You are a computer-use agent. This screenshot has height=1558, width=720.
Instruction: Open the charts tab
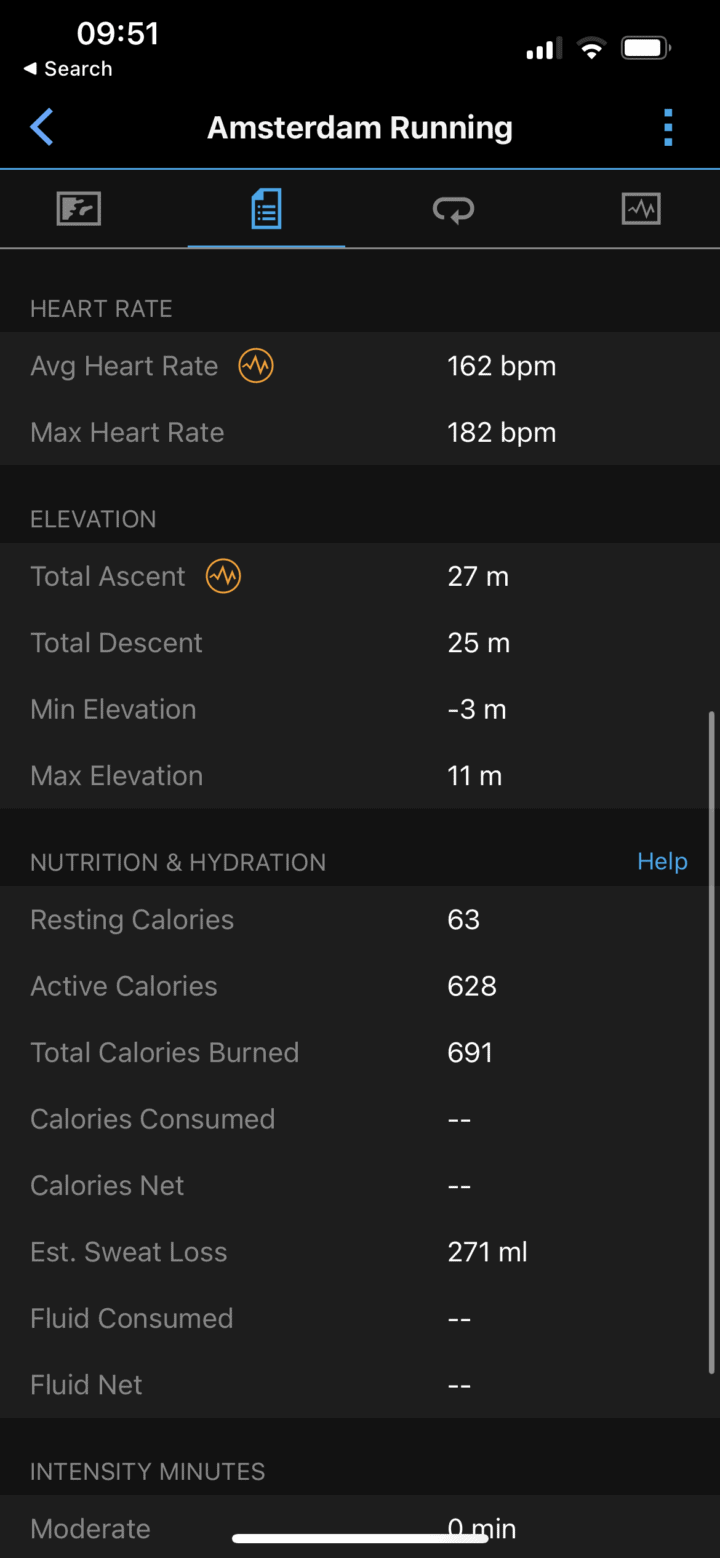point(640,209)
